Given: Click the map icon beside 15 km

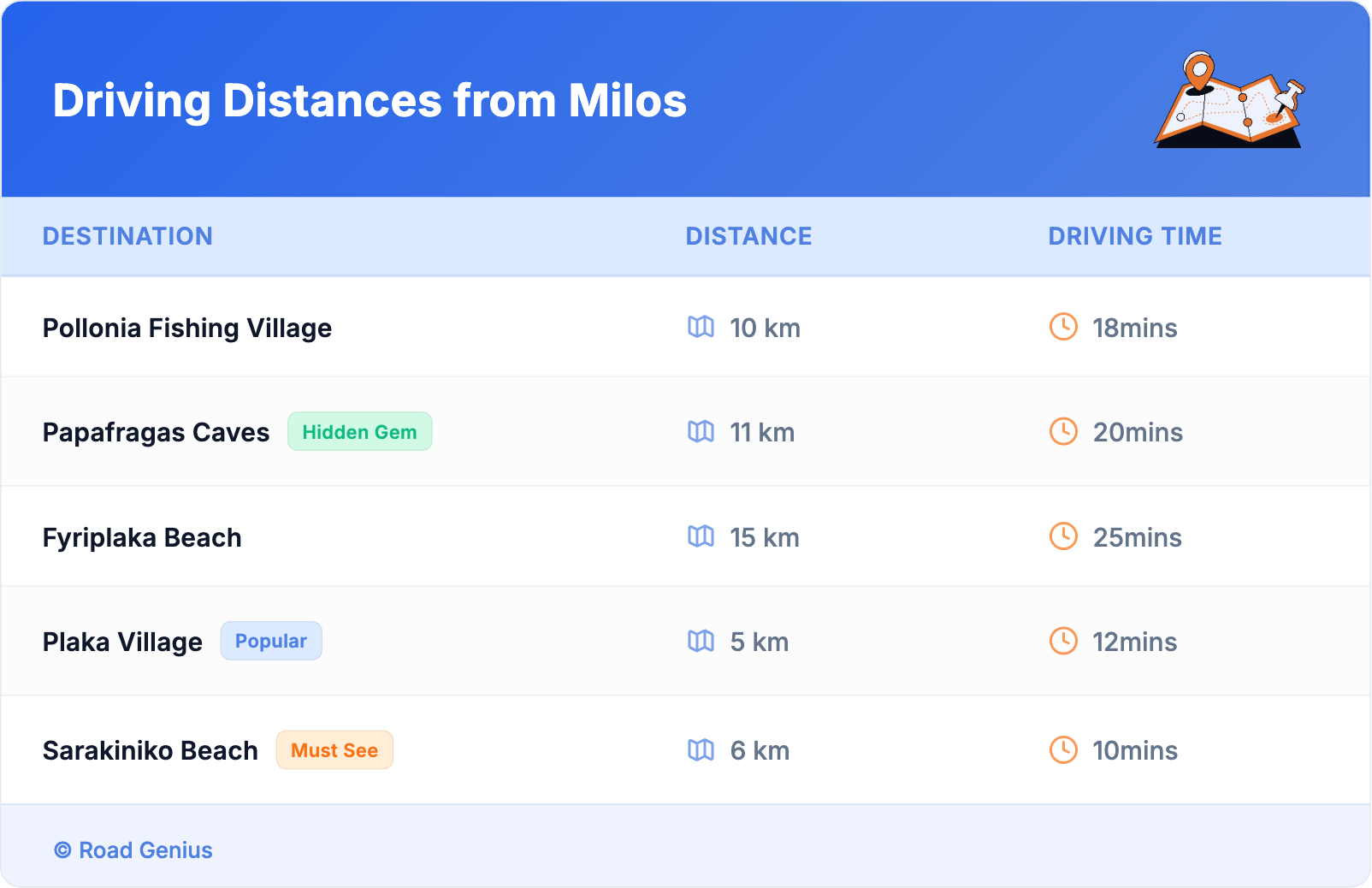Looking at the screenshot, I should [701, 536].
